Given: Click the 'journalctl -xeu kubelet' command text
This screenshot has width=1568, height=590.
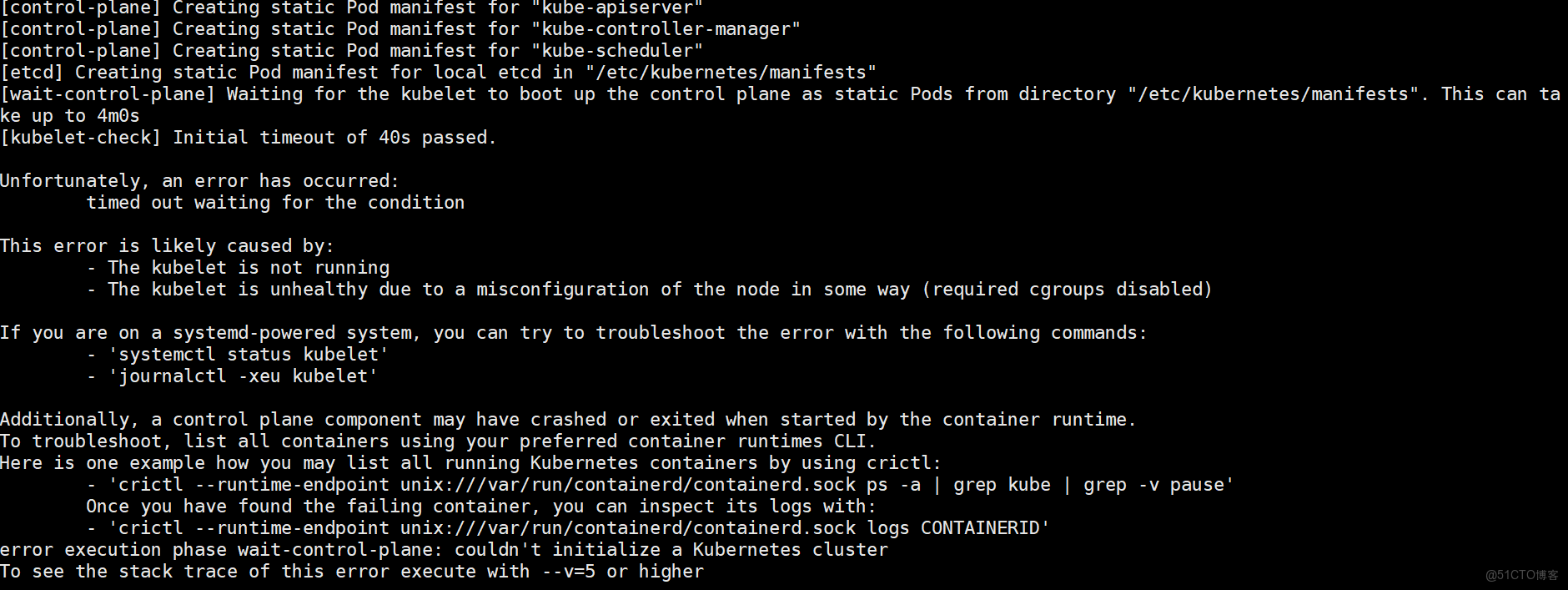Looking at the screenshot, I should click(244, 376).
